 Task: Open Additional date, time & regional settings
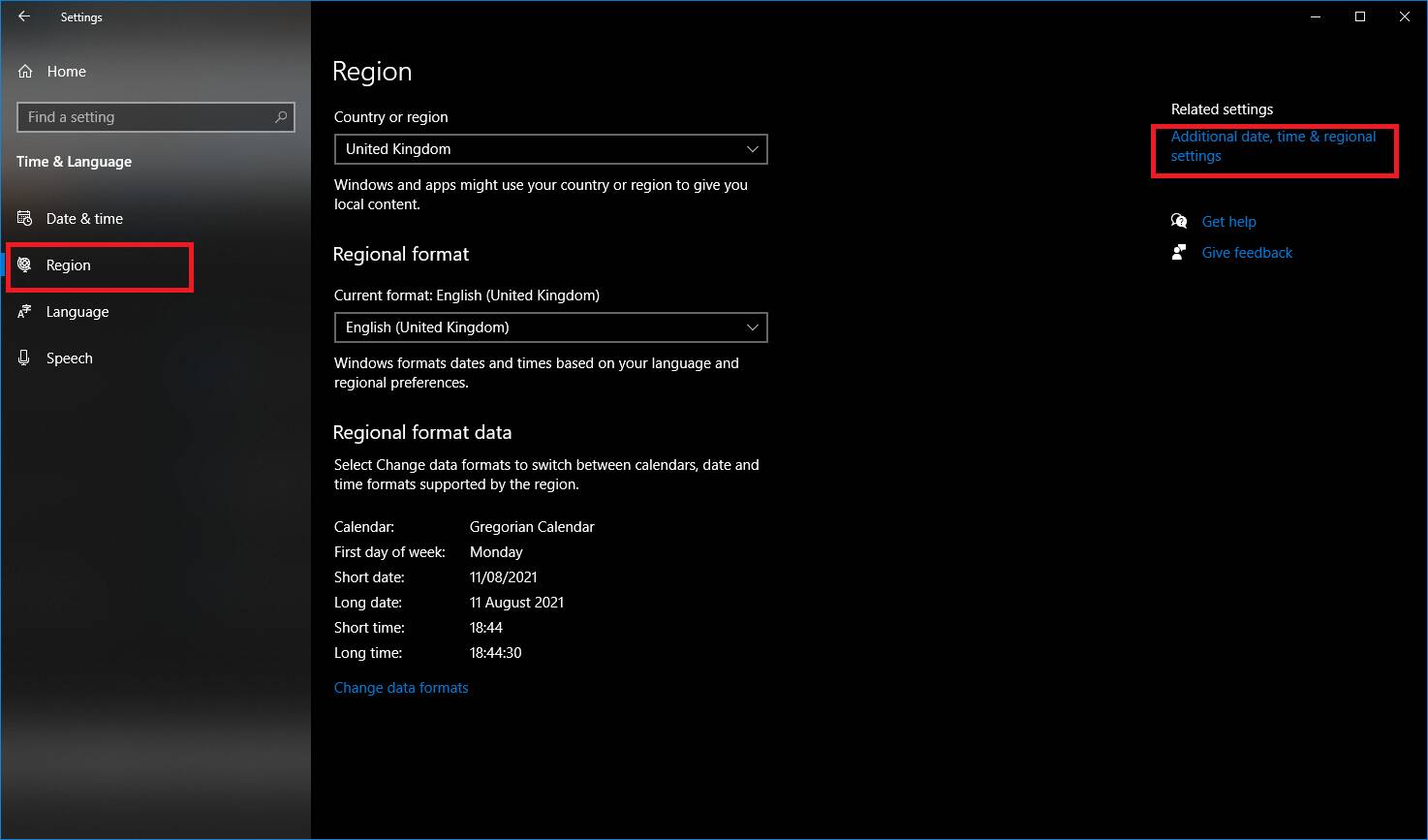(1272, 146)
